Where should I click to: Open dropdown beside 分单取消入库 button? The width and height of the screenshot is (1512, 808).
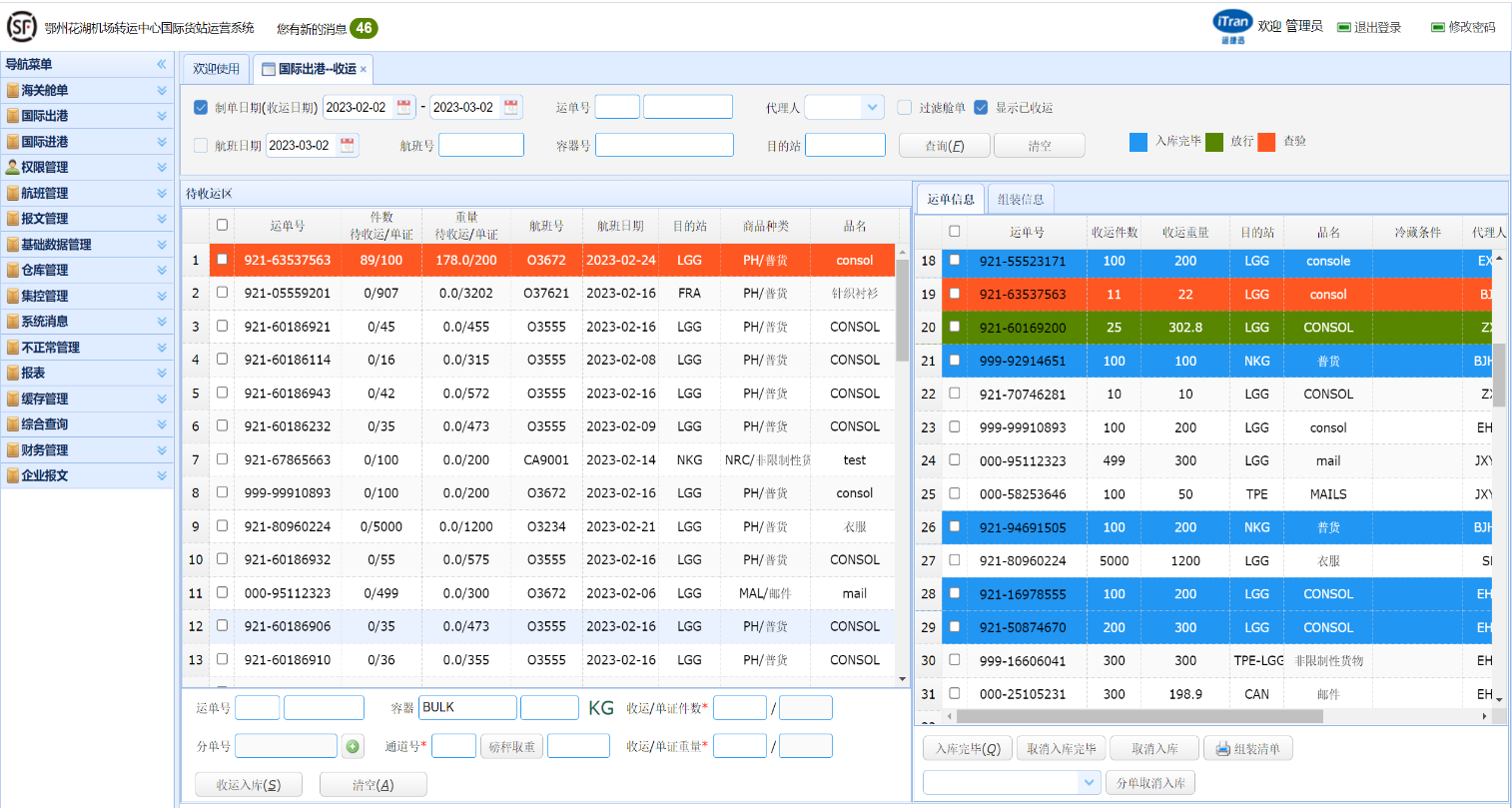click(1090, 783)
